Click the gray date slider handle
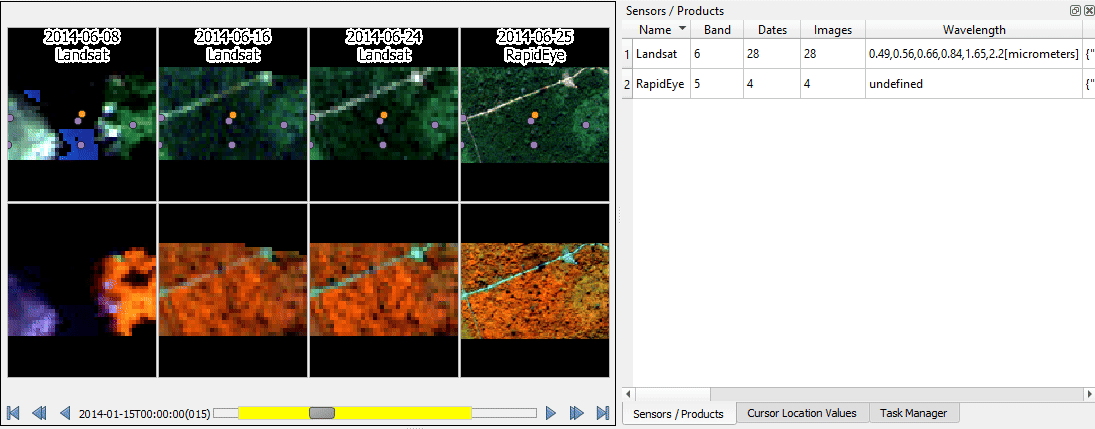This screenshot has height=429, width=1095. (322, 413)
